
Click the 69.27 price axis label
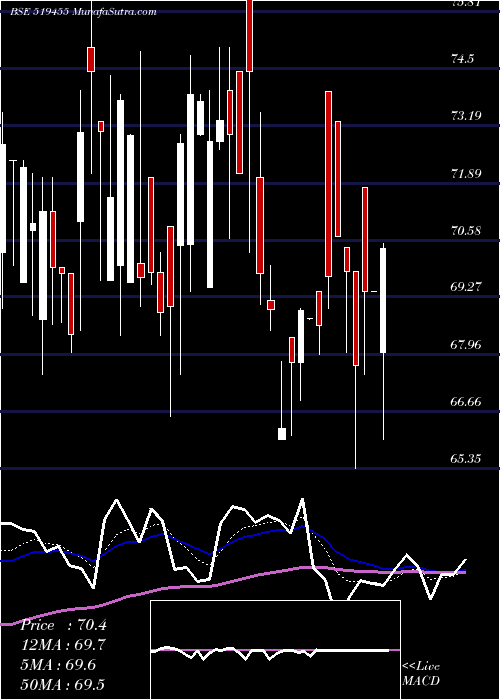[x=466, y=287]
